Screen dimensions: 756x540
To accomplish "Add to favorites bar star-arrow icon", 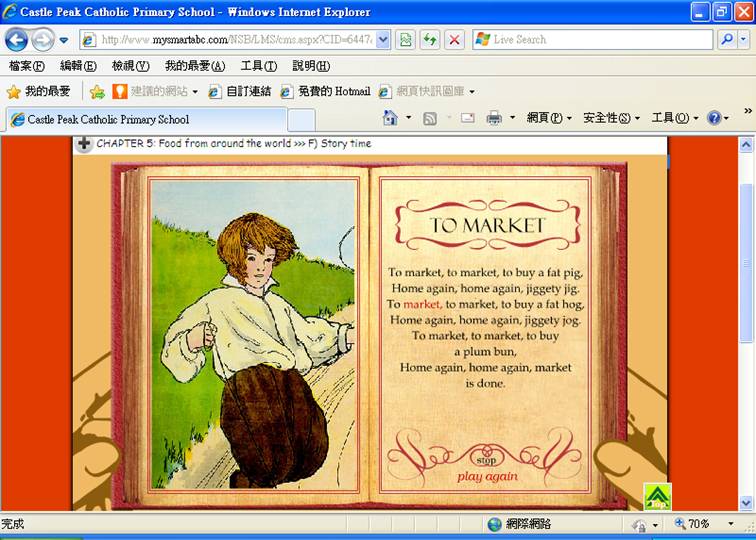I will [x=97, y=92].
